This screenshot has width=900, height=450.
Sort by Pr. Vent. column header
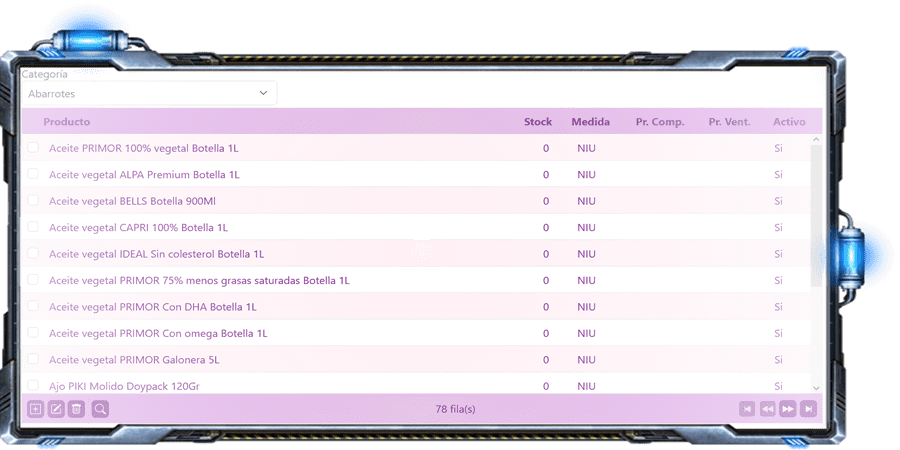[730, 122]
